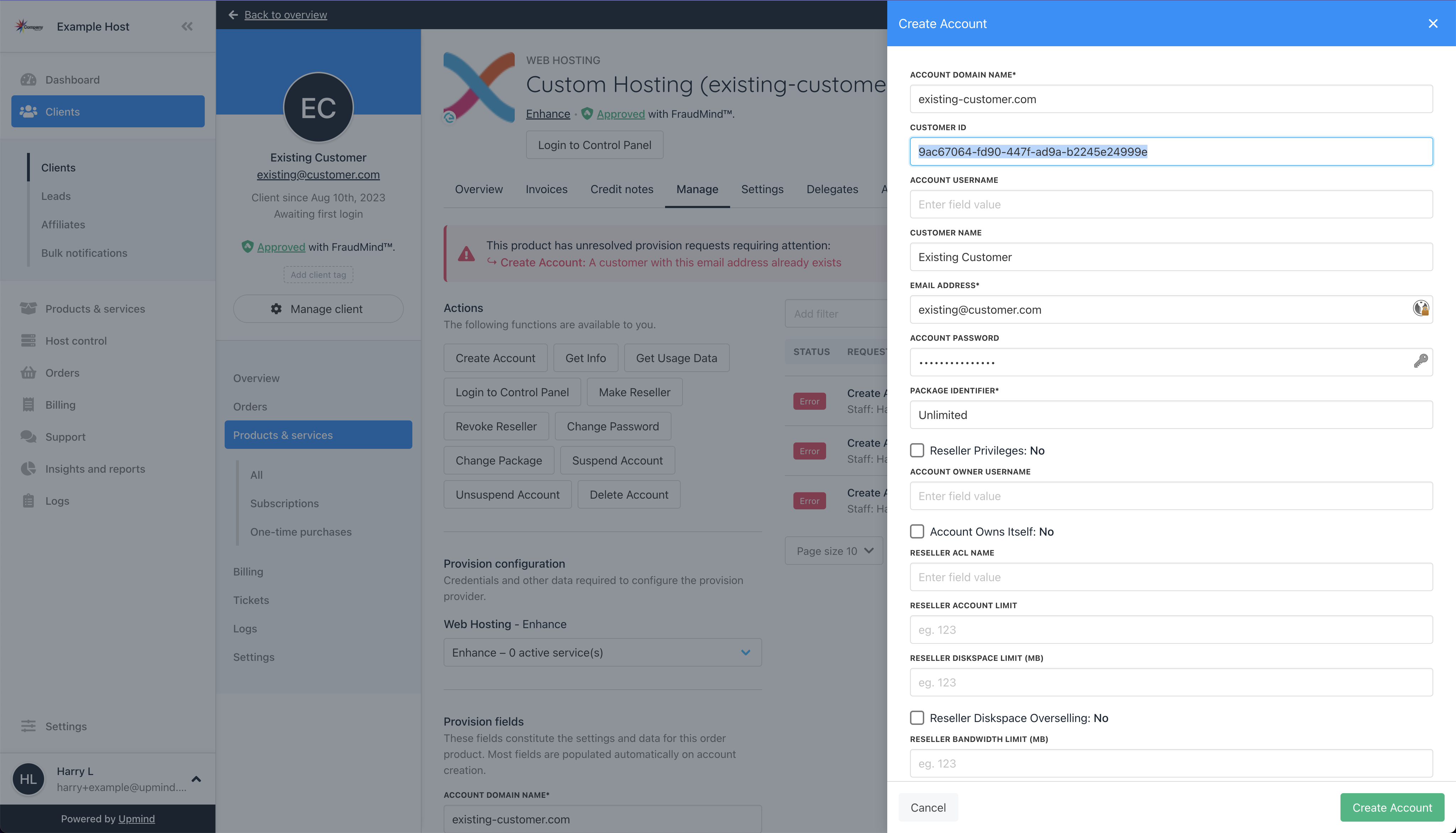Switch to the Invoices tab
This screenshot has height=833, width=1456.
547,189
